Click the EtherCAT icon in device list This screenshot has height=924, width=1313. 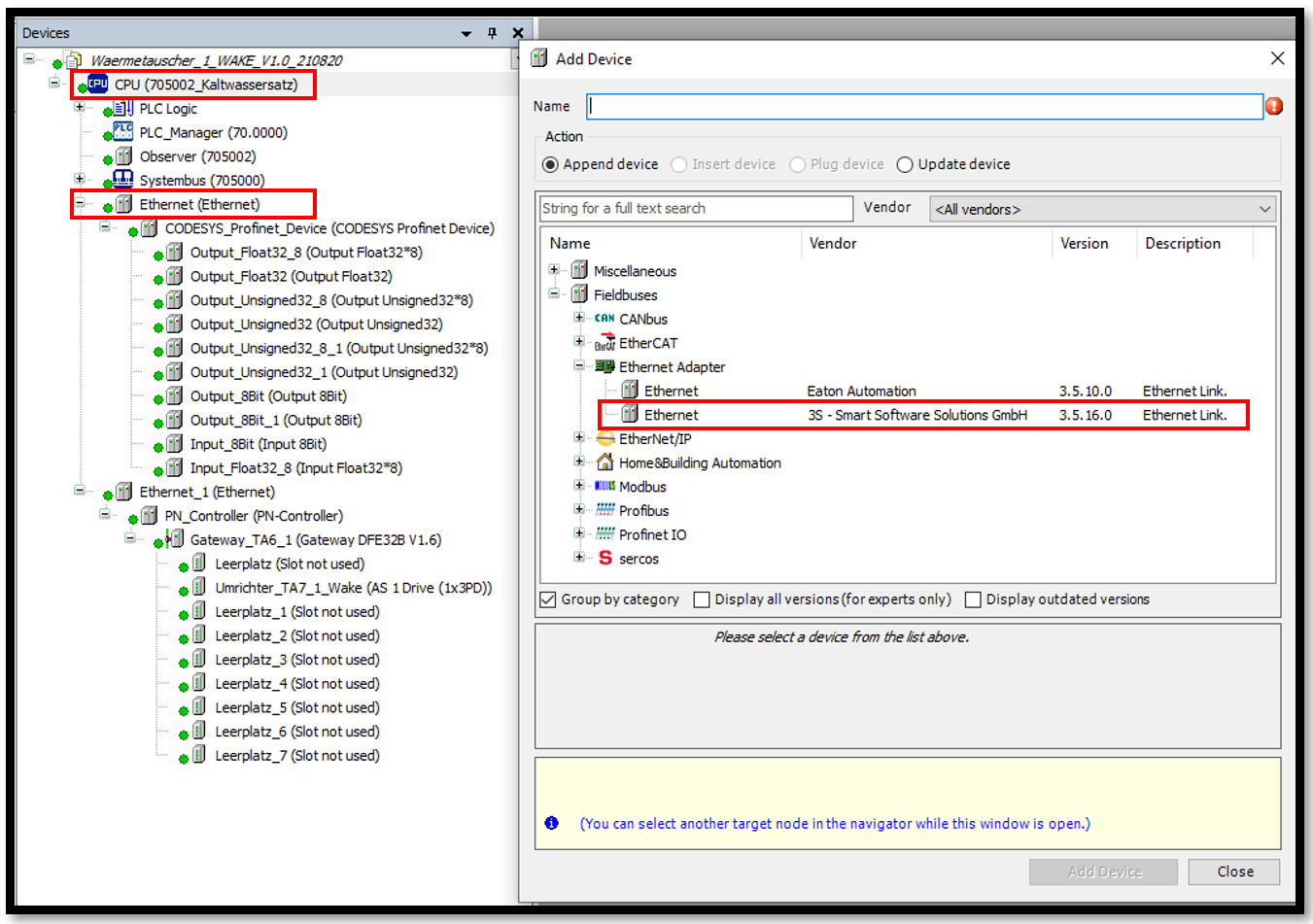[605, 343]
